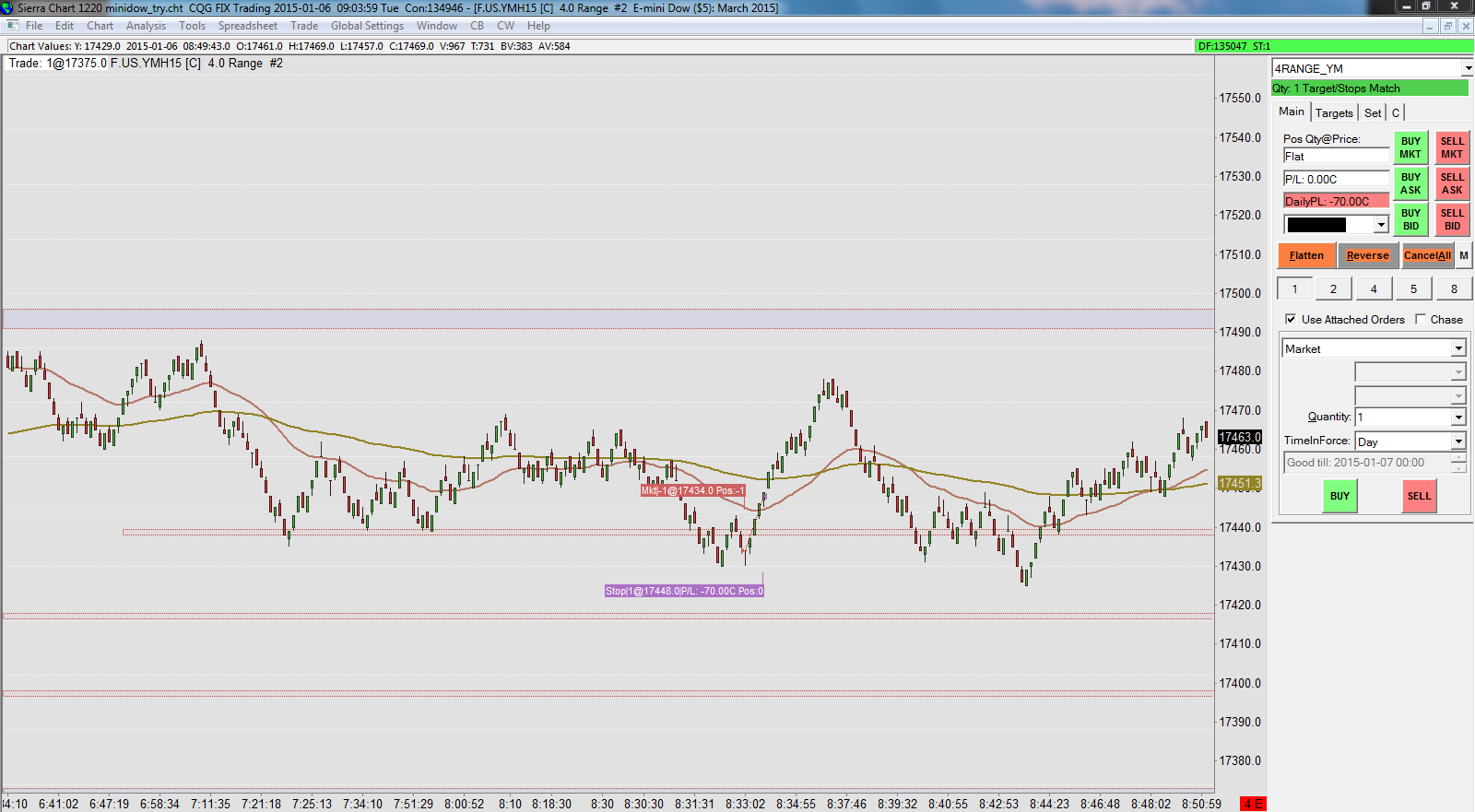Screen dimensions: 1475x812
Task: Open the Market order type dropdown
Action: [1458, 348]
